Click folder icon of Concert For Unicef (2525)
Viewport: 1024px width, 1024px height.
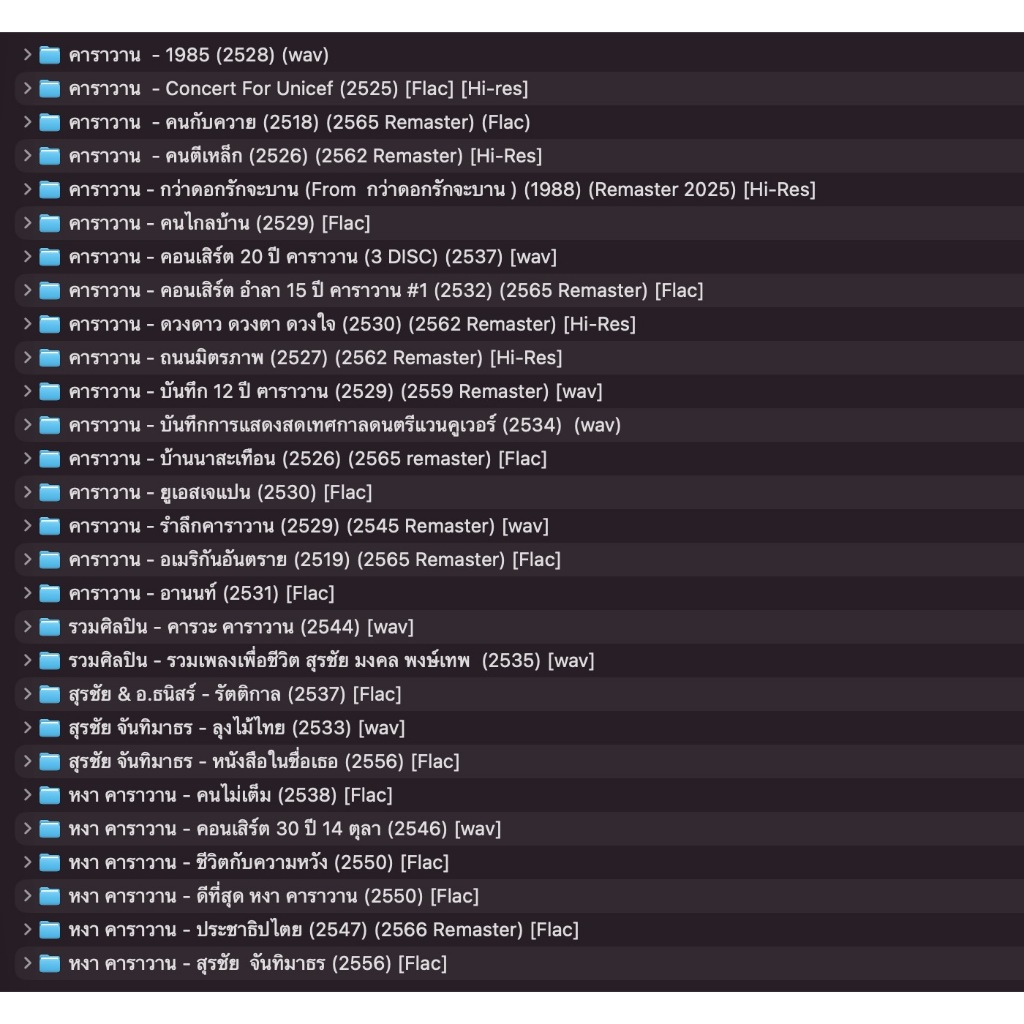pos(50,88)
